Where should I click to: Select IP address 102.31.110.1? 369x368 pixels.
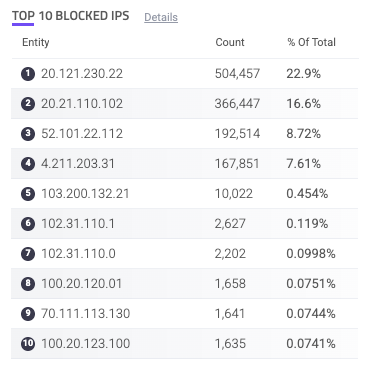[x=78, y=224]
